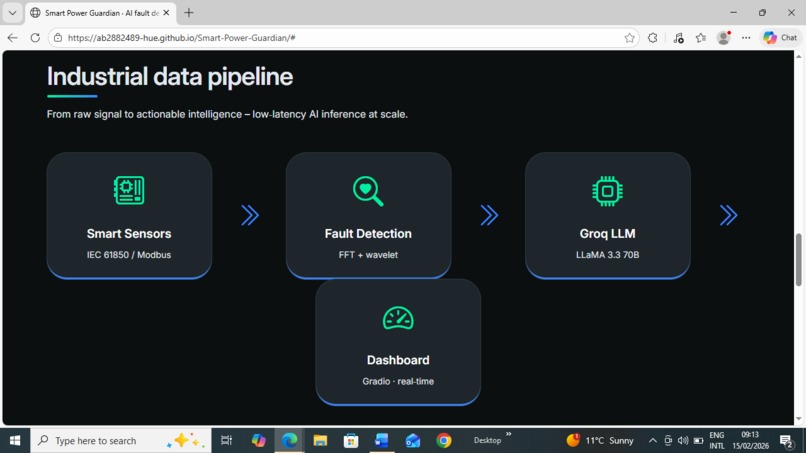Screen dimensions: 806x453
Task: Click the Smart Sensors circuit board icon
Action: pos(129,190)
